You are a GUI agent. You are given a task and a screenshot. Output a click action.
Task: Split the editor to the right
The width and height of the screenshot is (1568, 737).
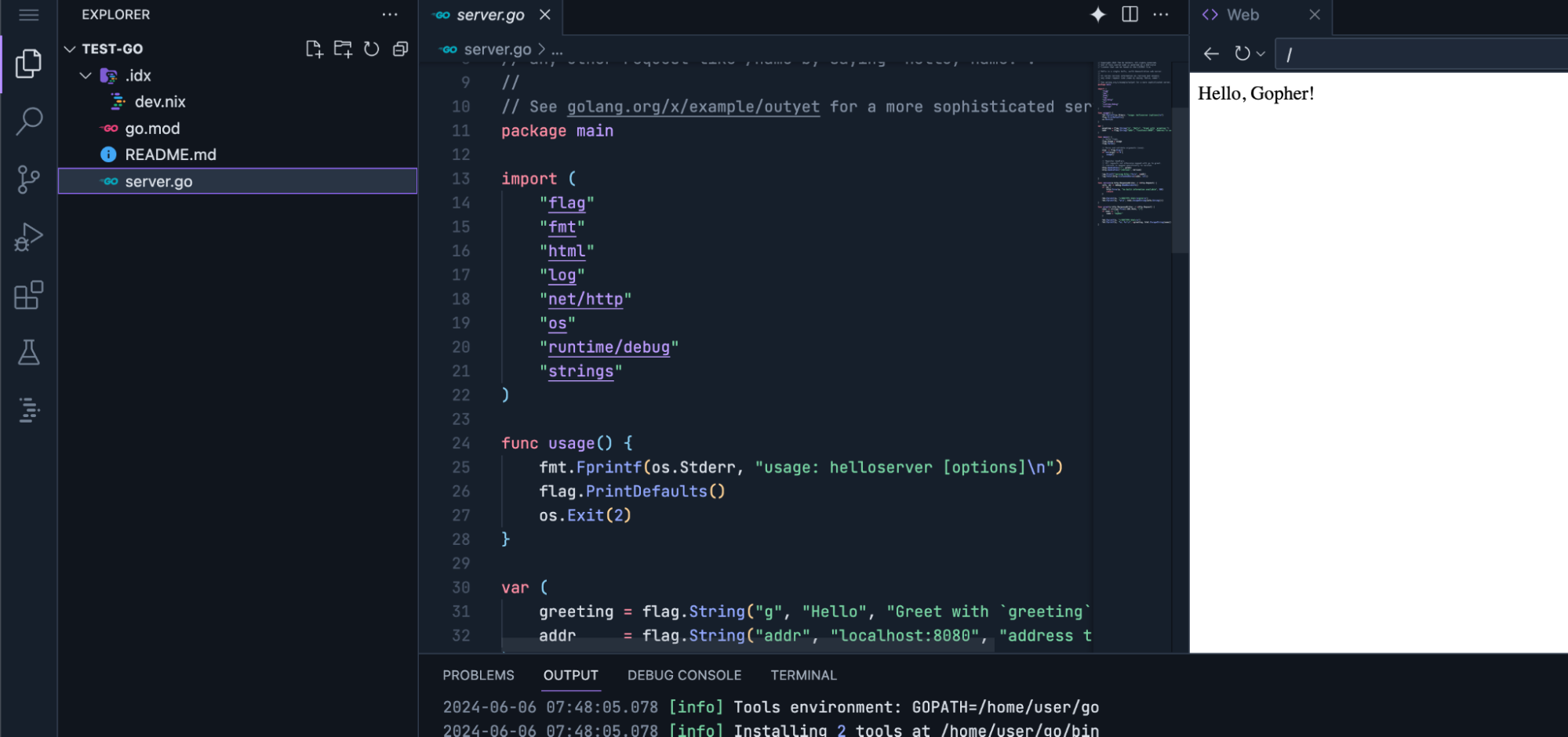coord(1130,15)
